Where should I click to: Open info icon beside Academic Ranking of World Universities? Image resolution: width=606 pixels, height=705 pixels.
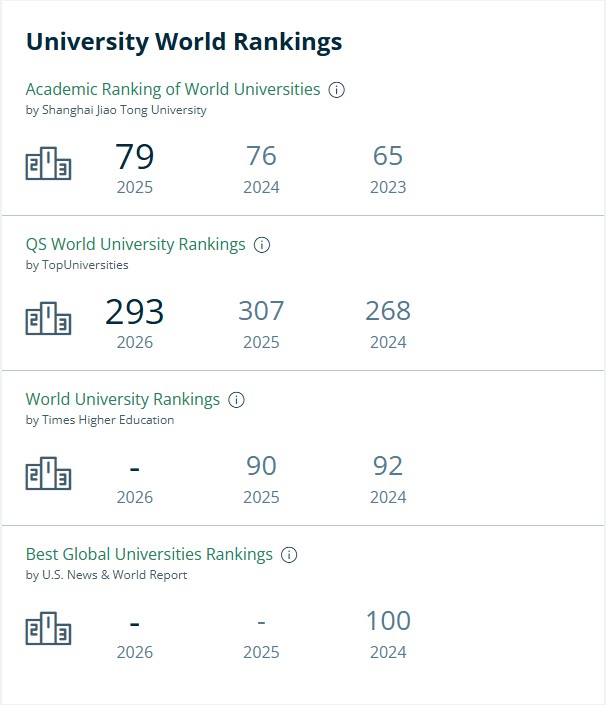pos(336,89)
